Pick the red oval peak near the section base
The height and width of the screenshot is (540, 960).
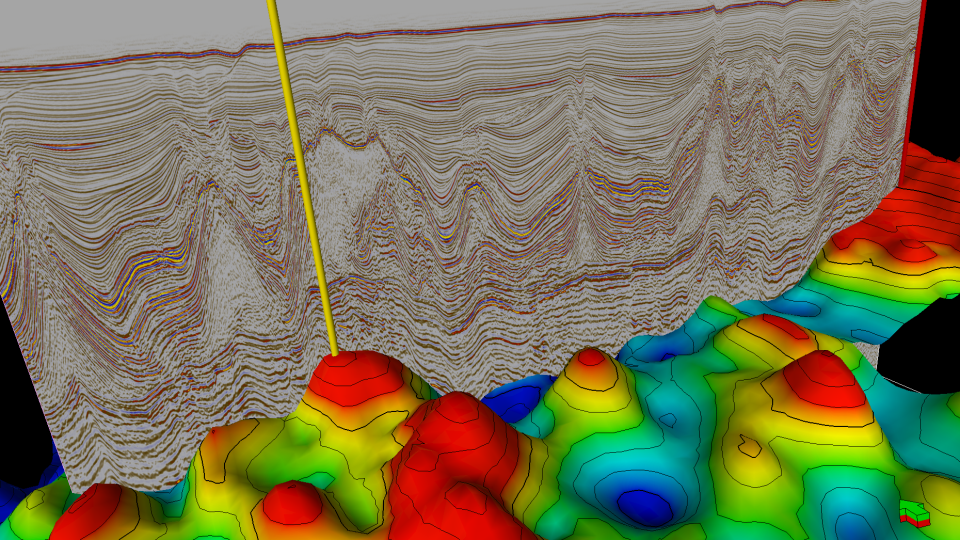click(x=780, y=327)
